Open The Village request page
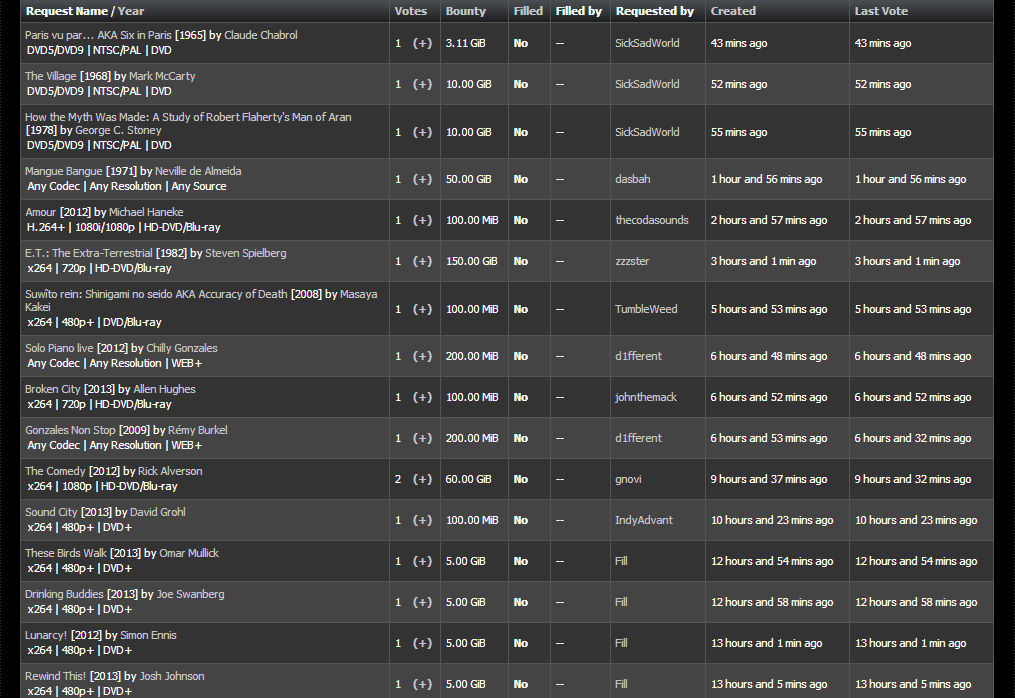 (48, 76)
